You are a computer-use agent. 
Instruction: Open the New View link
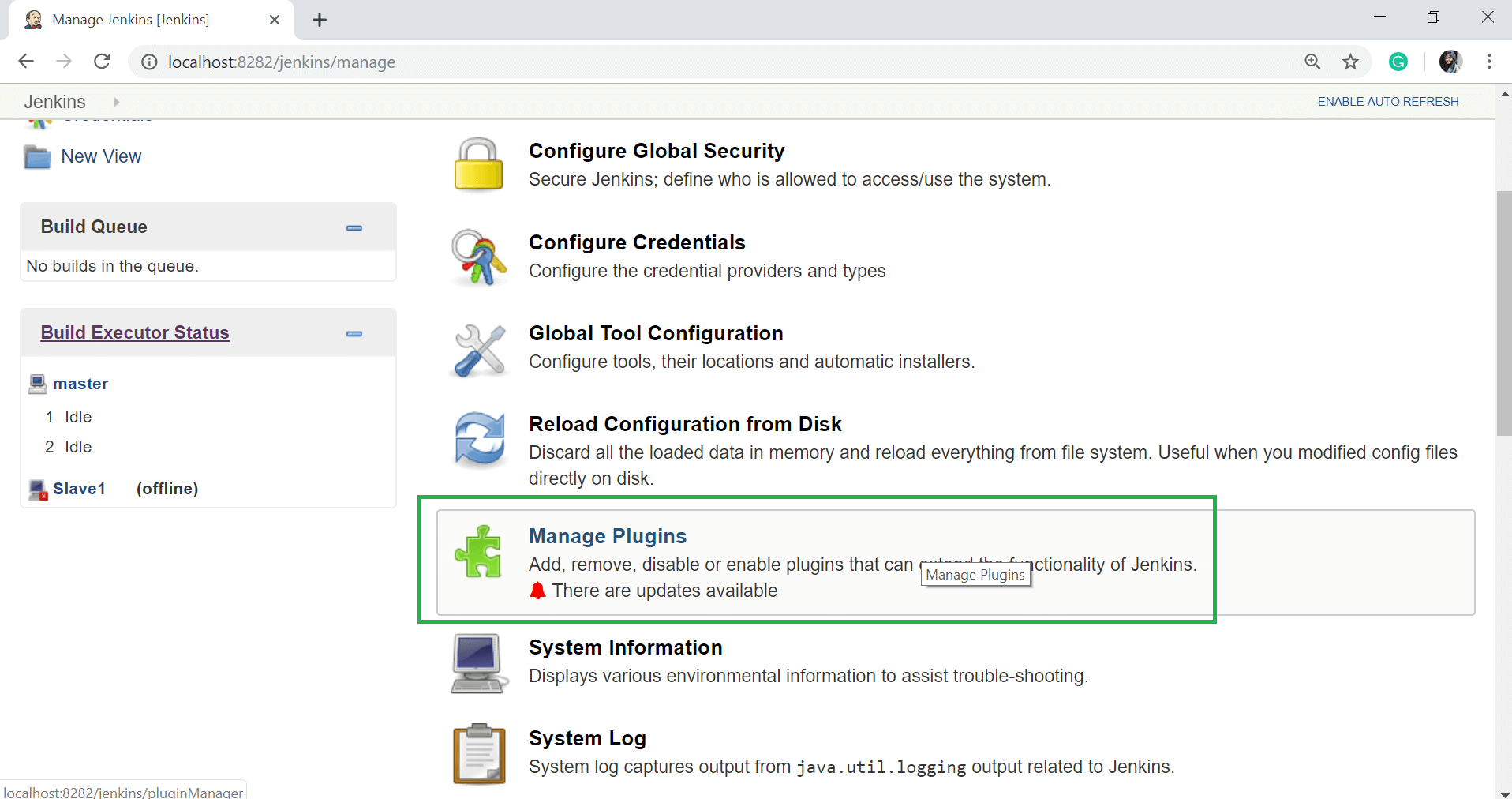coord(101,156)
